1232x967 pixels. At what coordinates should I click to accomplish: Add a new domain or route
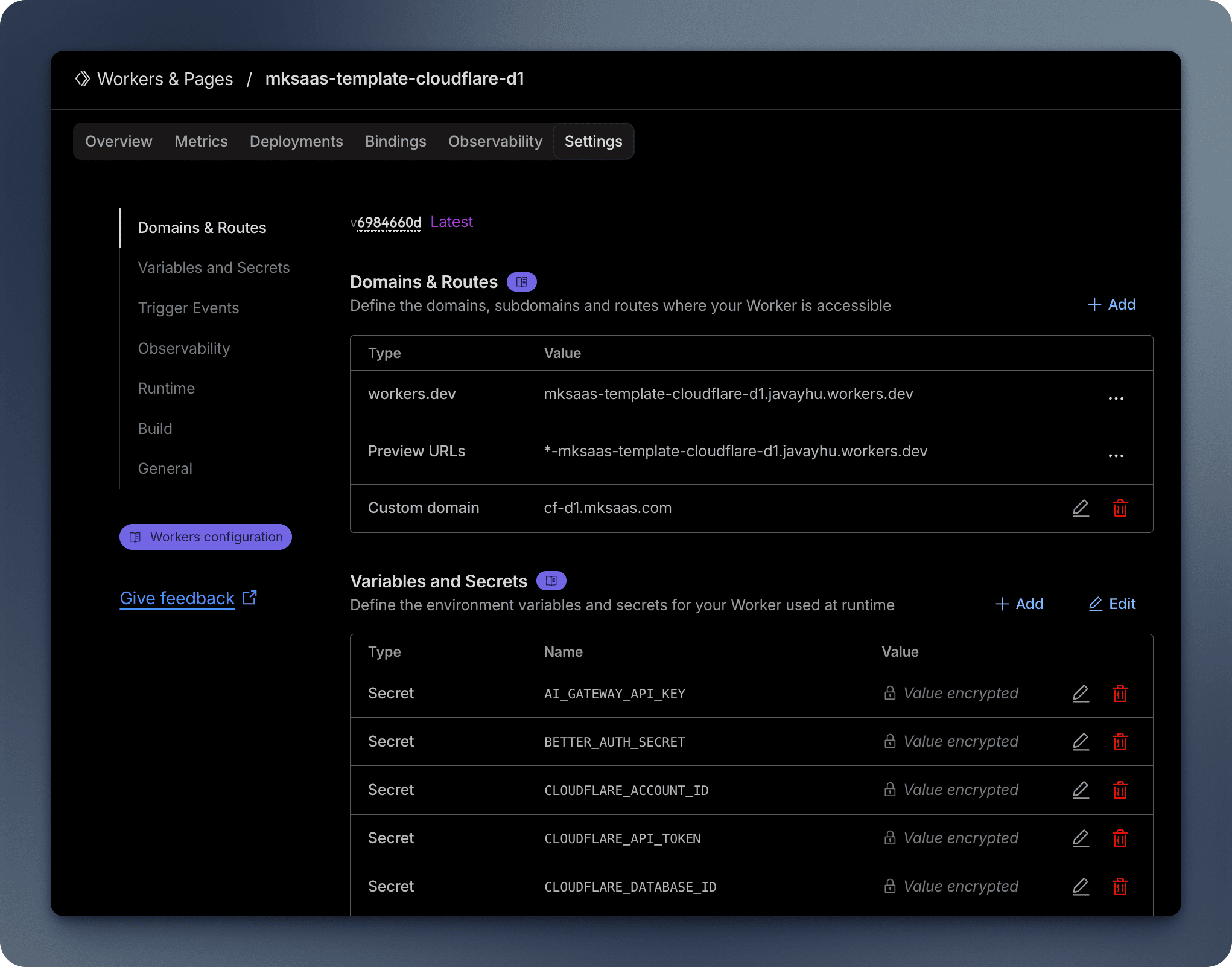[1111, 305]
